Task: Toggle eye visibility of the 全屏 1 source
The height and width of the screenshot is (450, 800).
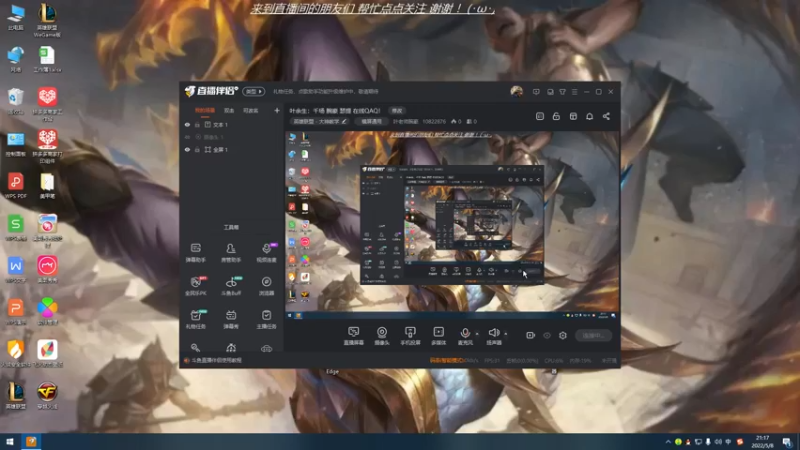Action: pyautogui.click(x=187, y=149)
